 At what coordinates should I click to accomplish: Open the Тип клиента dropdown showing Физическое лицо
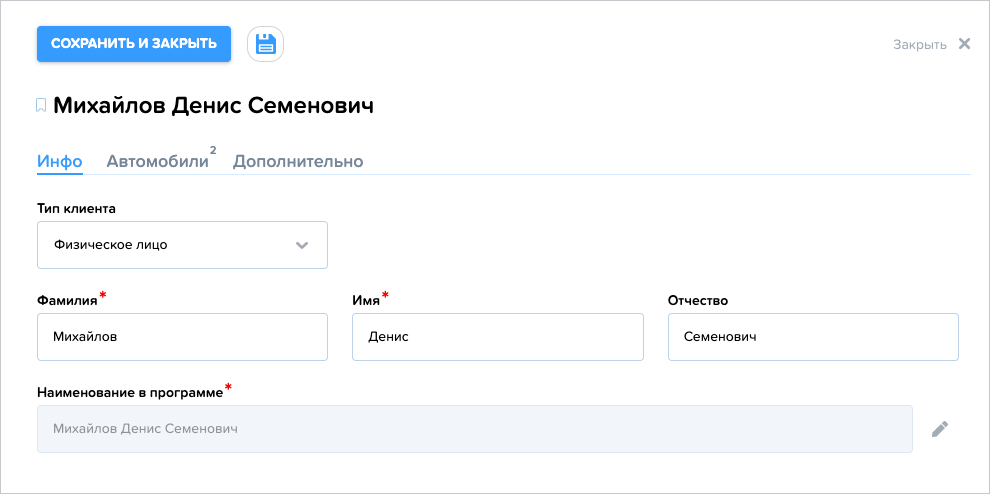click(x=182, y=244)
